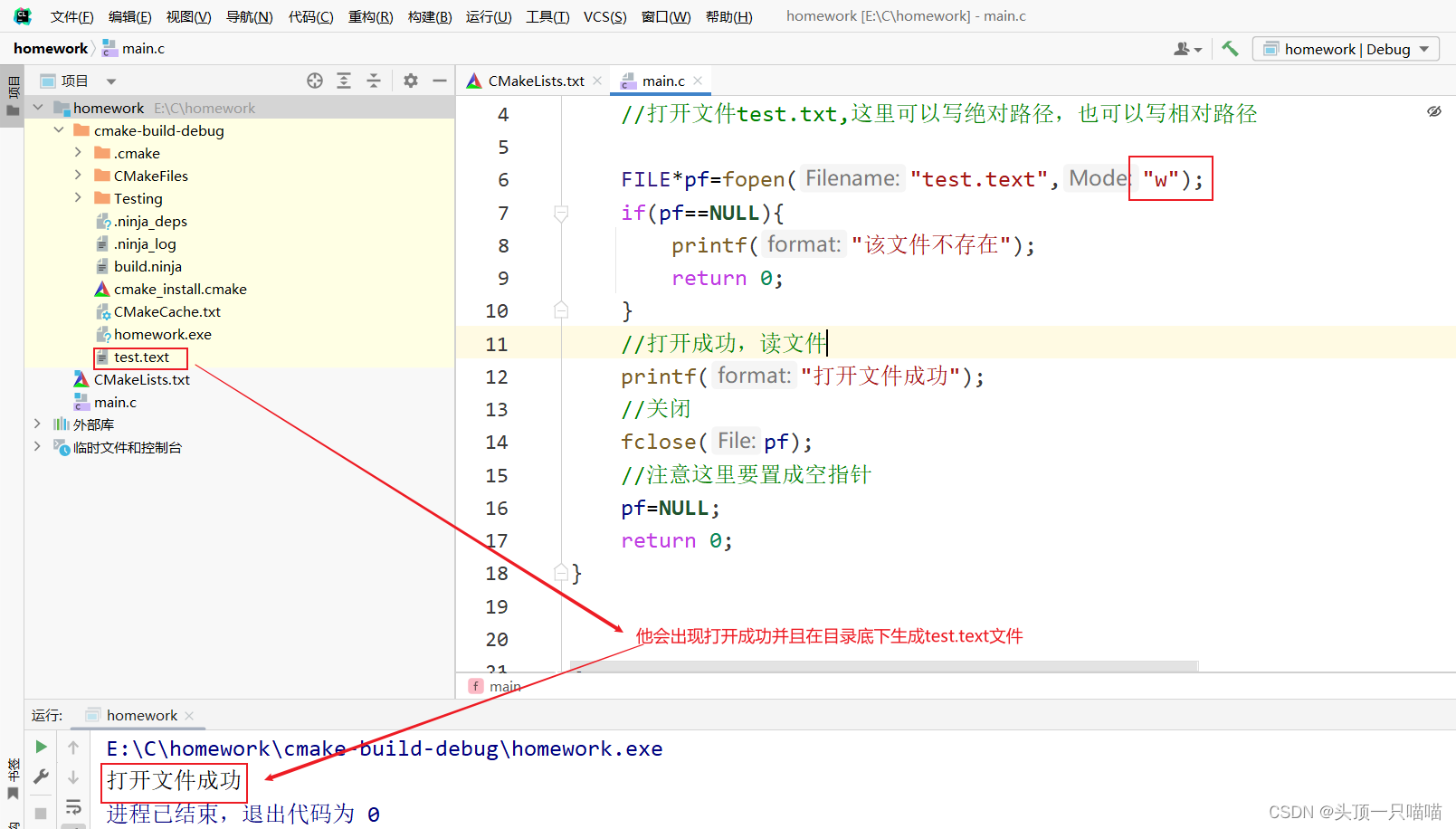Click the wrench run settings icon
Image resolution: width=1456 pixels, height=829 pixels.
point(41,777)
